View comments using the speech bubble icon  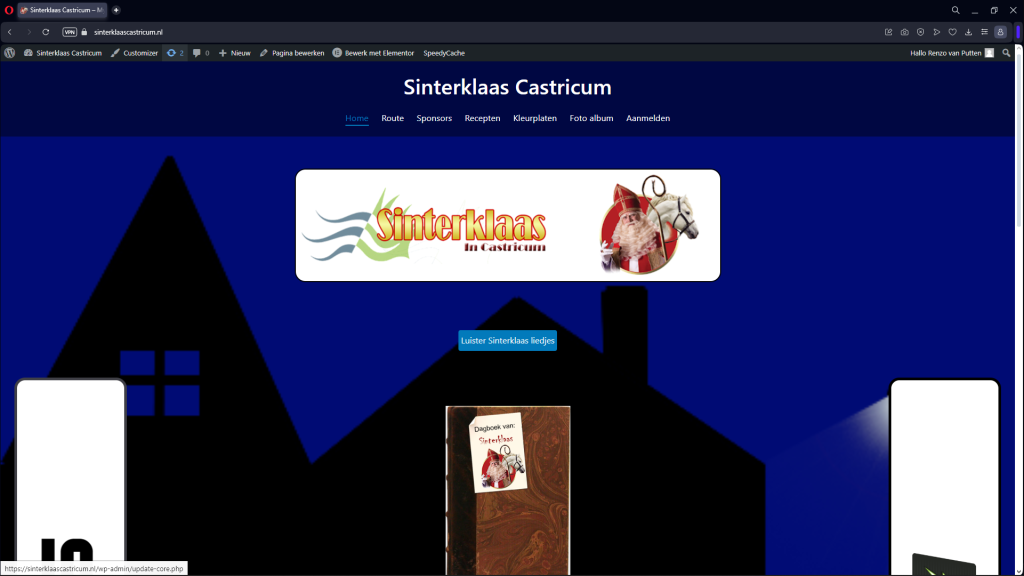pyautogui.click(x=198, y=53)
